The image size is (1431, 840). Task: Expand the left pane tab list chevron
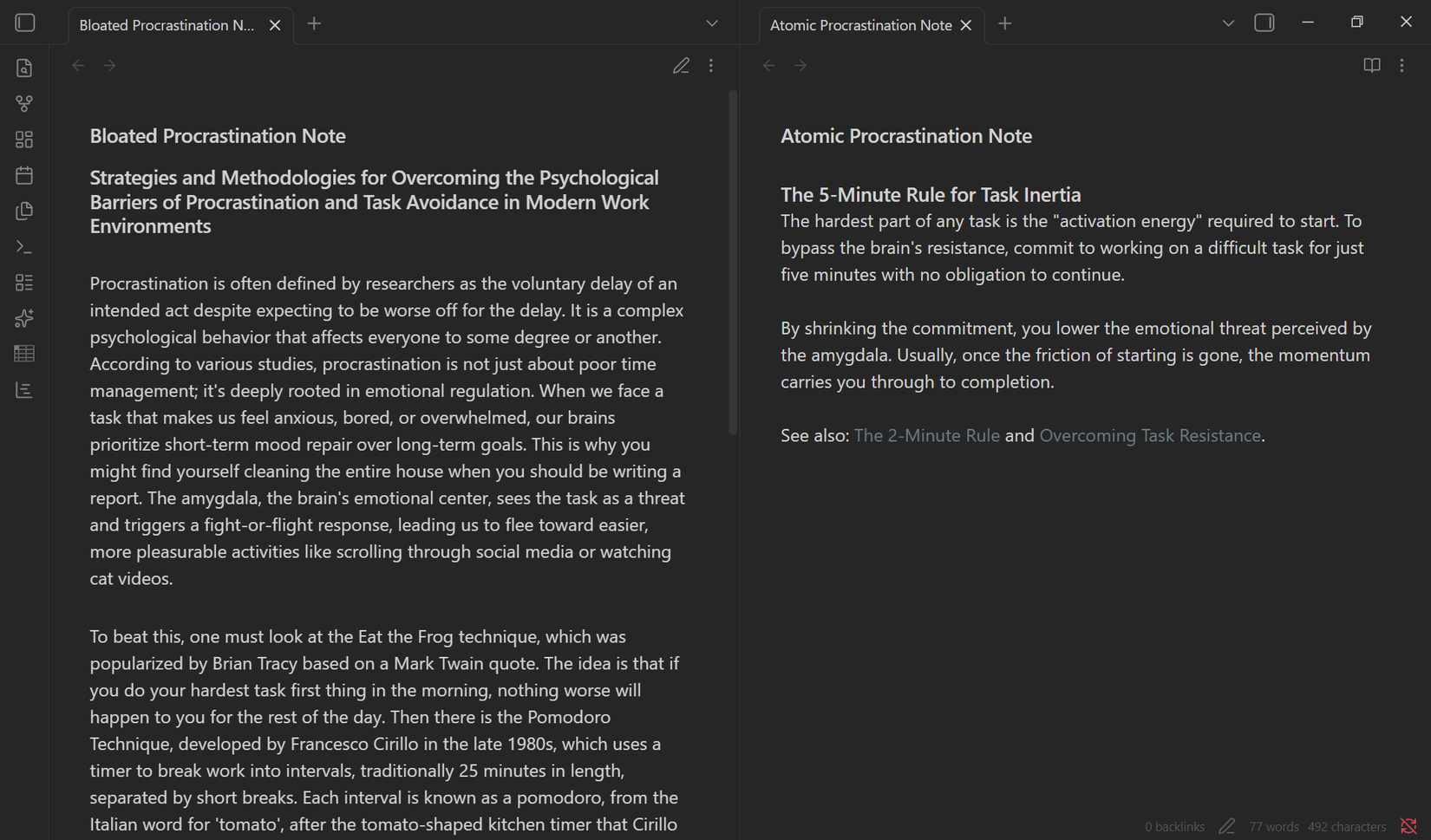coord(712,23)
